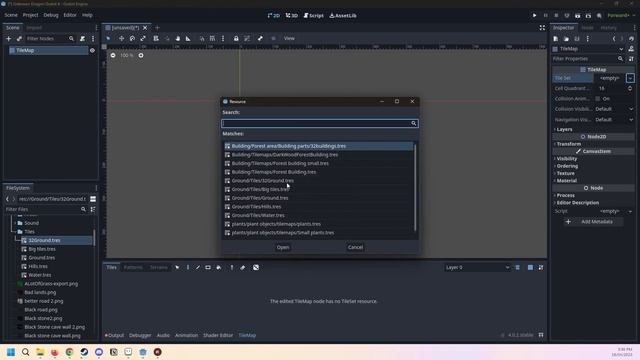Screen dimensions: 640x360
Task: Expand the Visibility section
Action: pos(566,159)
